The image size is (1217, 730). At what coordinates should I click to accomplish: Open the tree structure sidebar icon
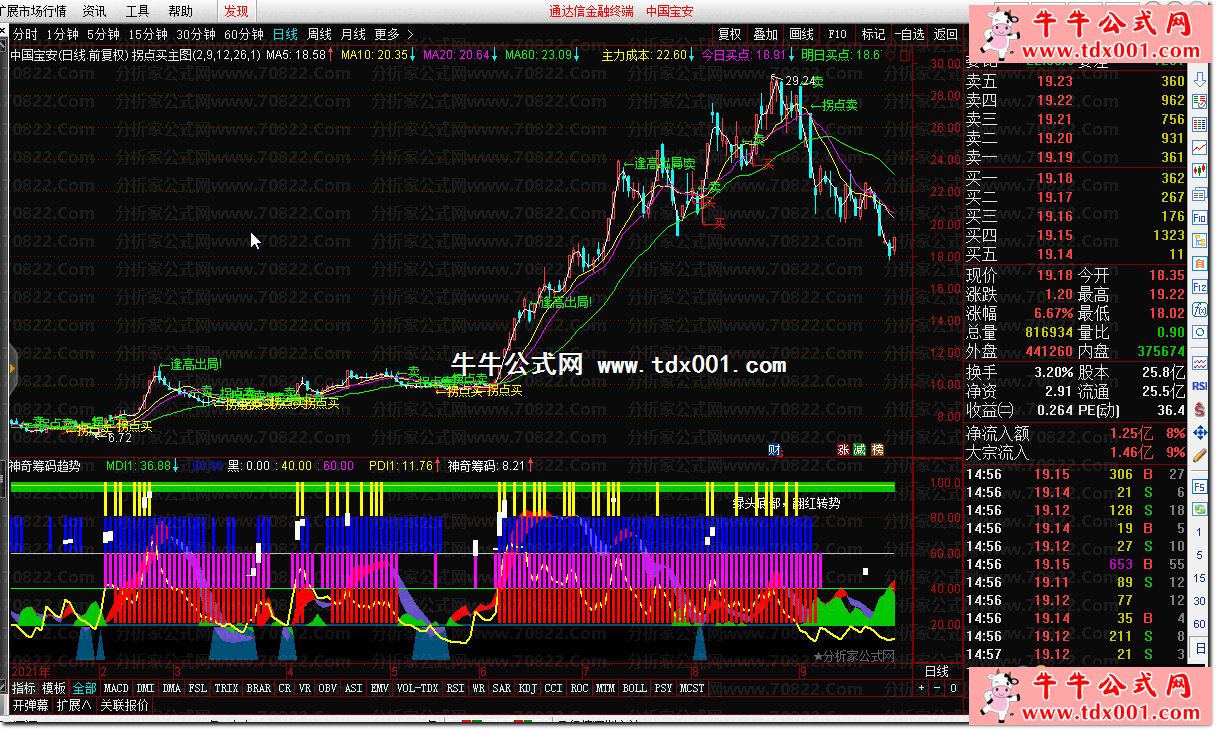coord(1200,239)
